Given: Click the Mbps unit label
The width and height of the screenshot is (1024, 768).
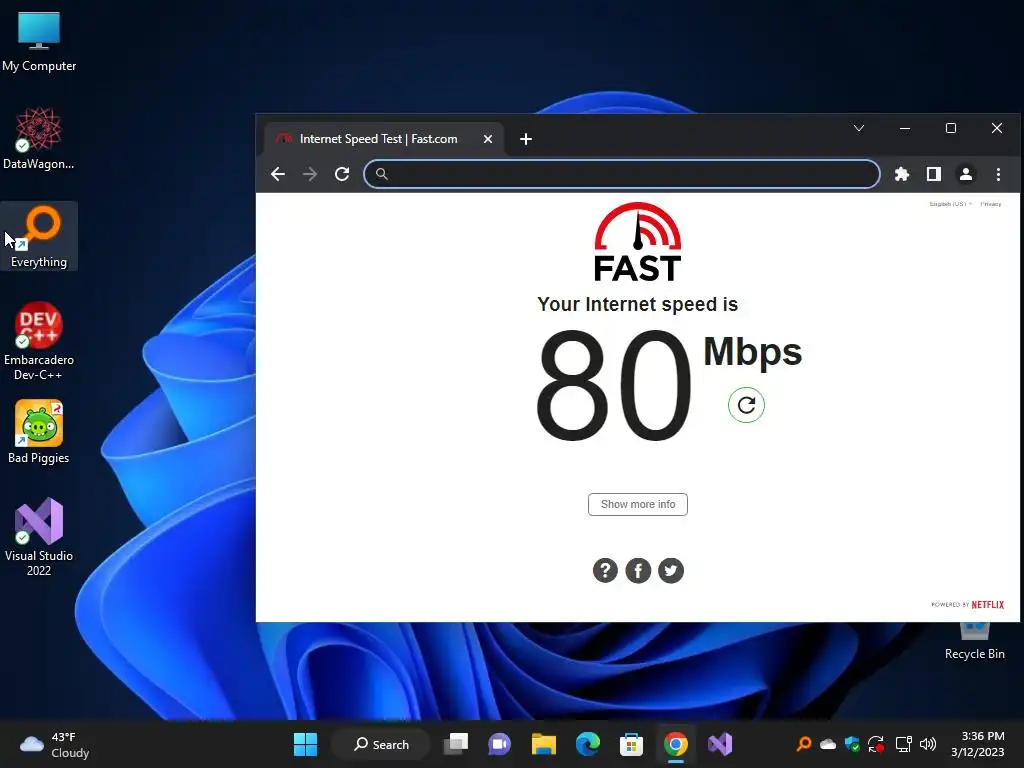Looking at the screenshot, I should point(752,353).
